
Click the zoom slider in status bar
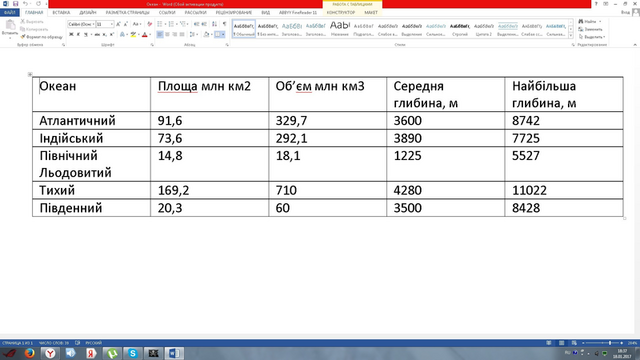coord(602,343)
